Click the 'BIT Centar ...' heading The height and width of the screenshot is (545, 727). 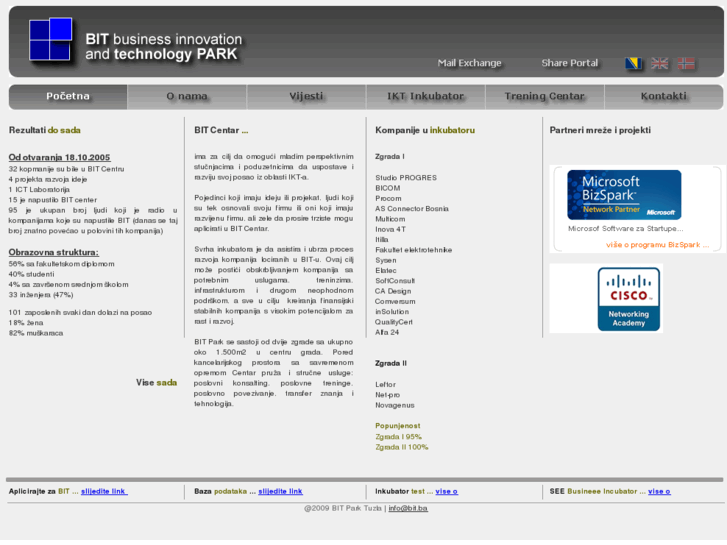point(221,130)
